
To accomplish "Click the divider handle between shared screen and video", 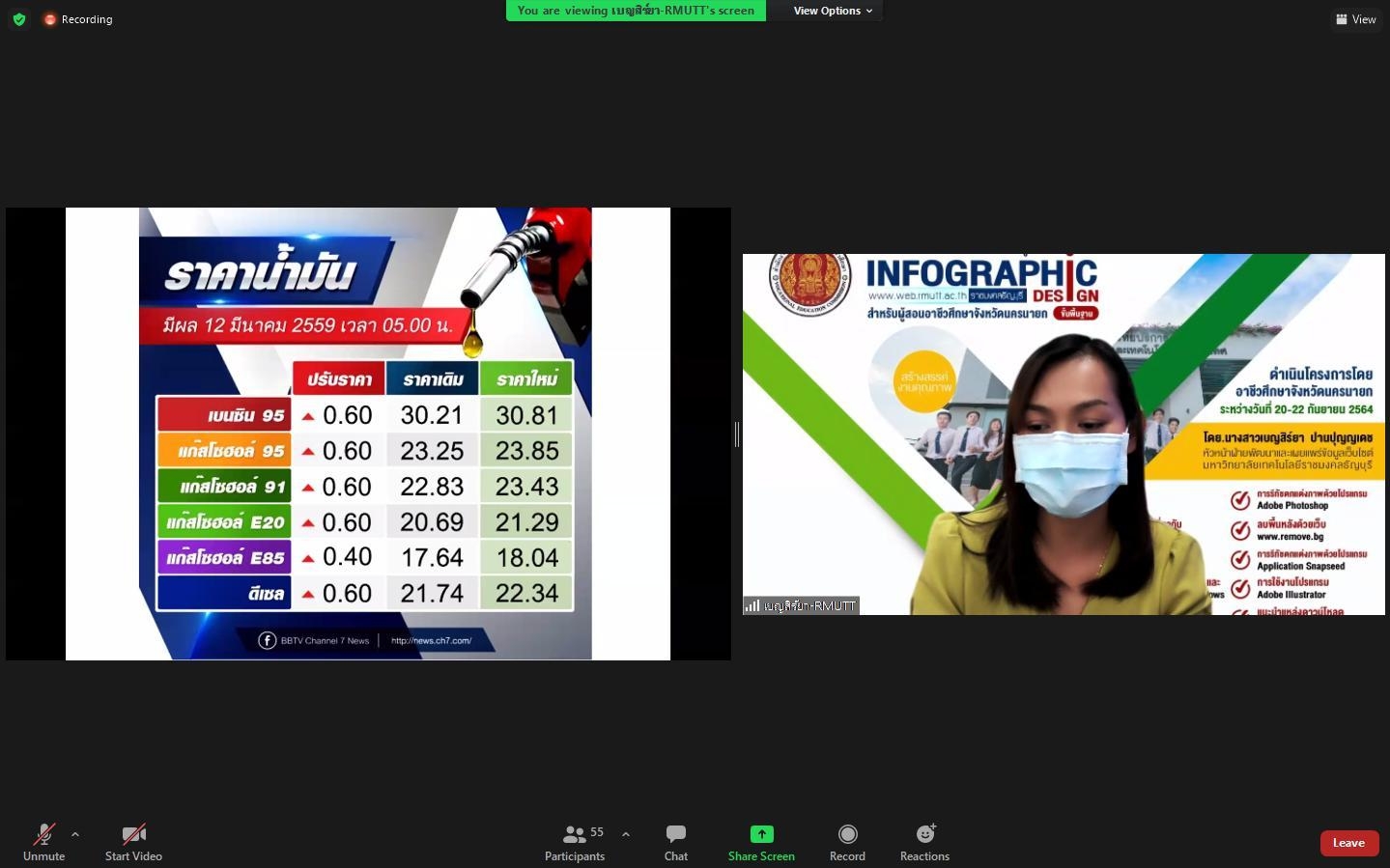I will click(737, 434).
